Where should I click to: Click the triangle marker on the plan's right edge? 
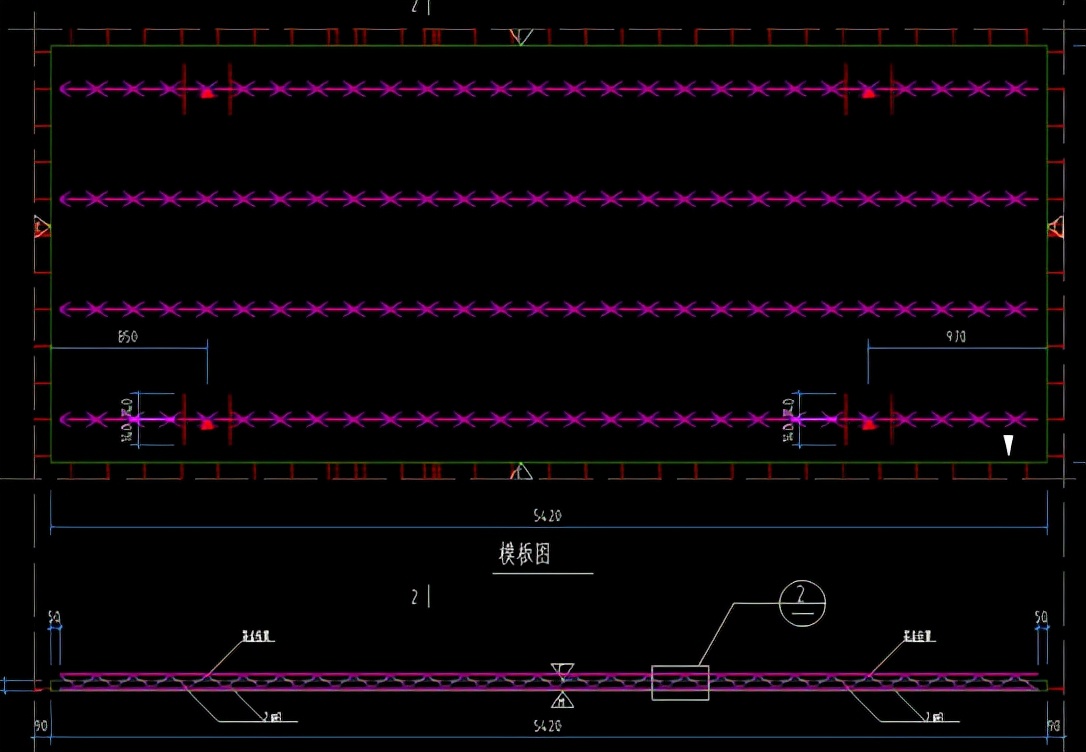tap(1056, 226)
